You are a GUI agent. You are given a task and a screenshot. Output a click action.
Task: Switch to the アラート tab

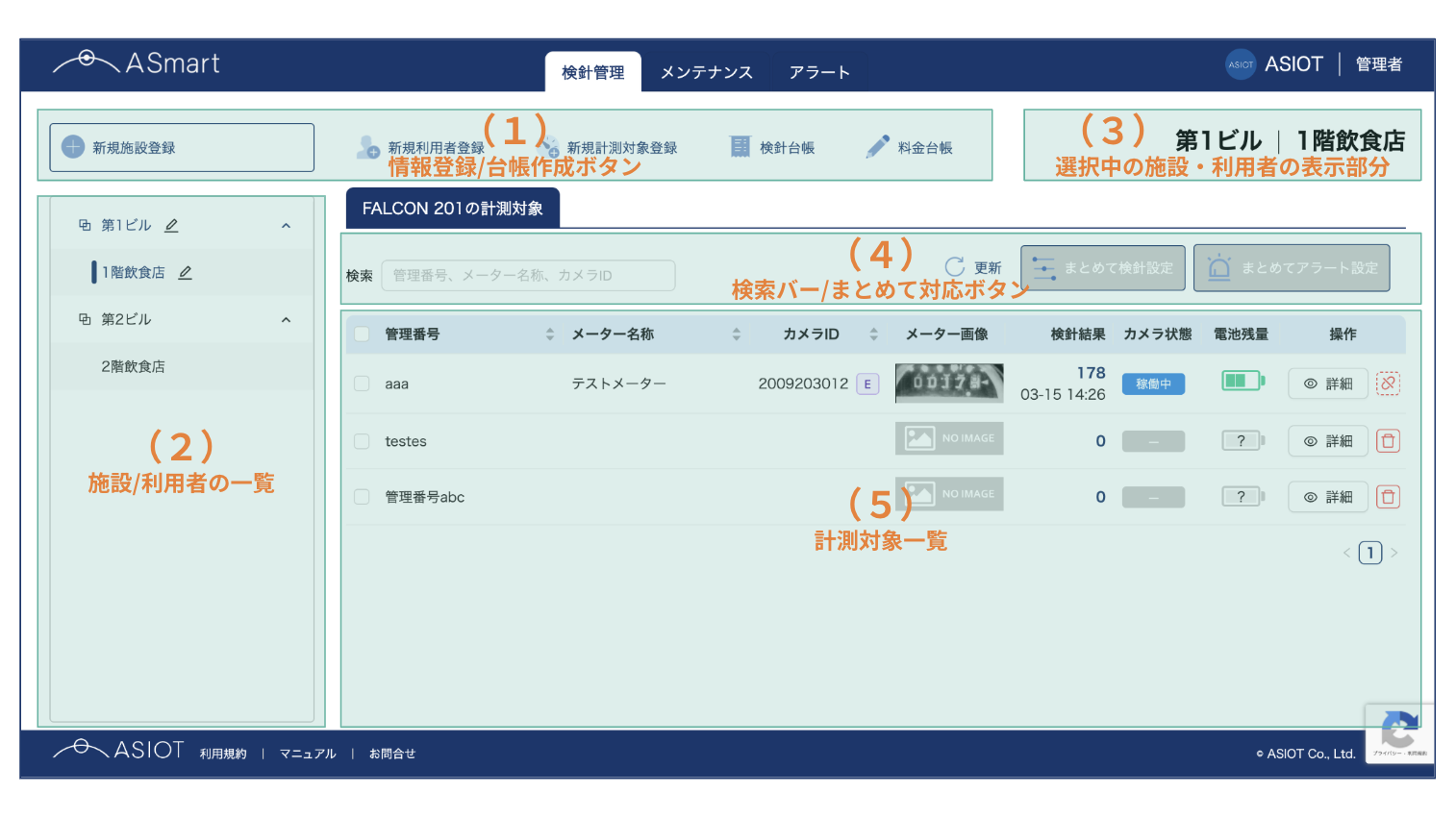point(819,72)
